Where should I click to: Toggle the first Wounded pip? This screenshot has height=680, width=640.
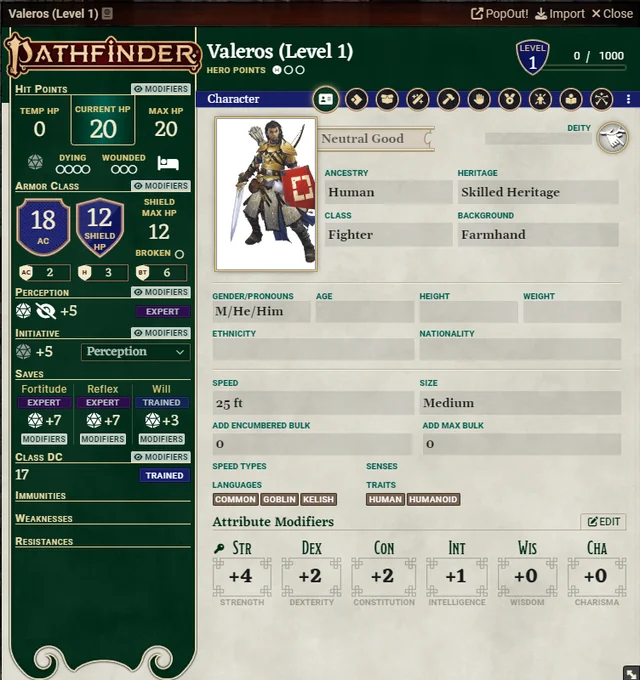pos(115,170)
